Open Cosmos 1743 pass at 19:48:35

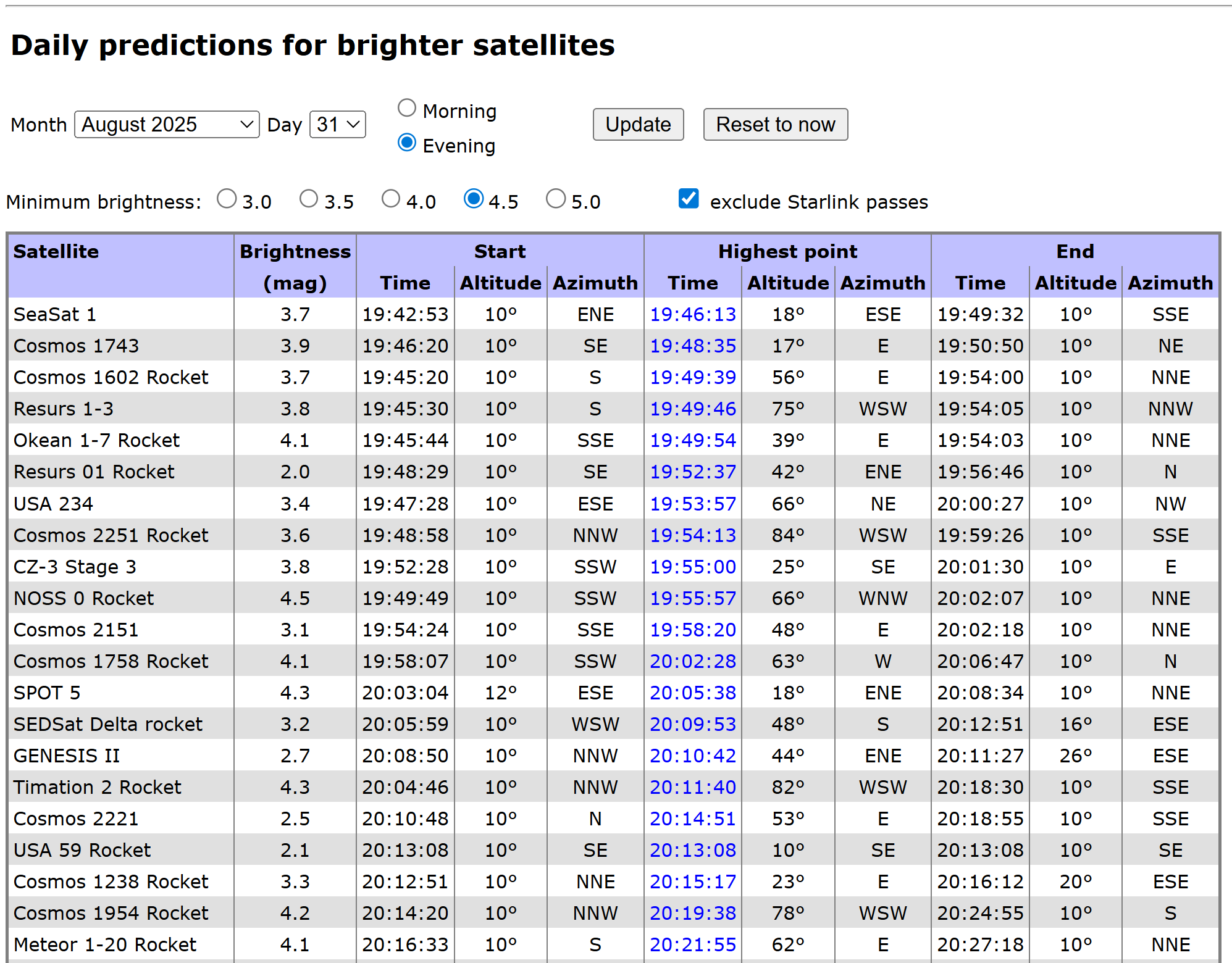pos(692,346)
